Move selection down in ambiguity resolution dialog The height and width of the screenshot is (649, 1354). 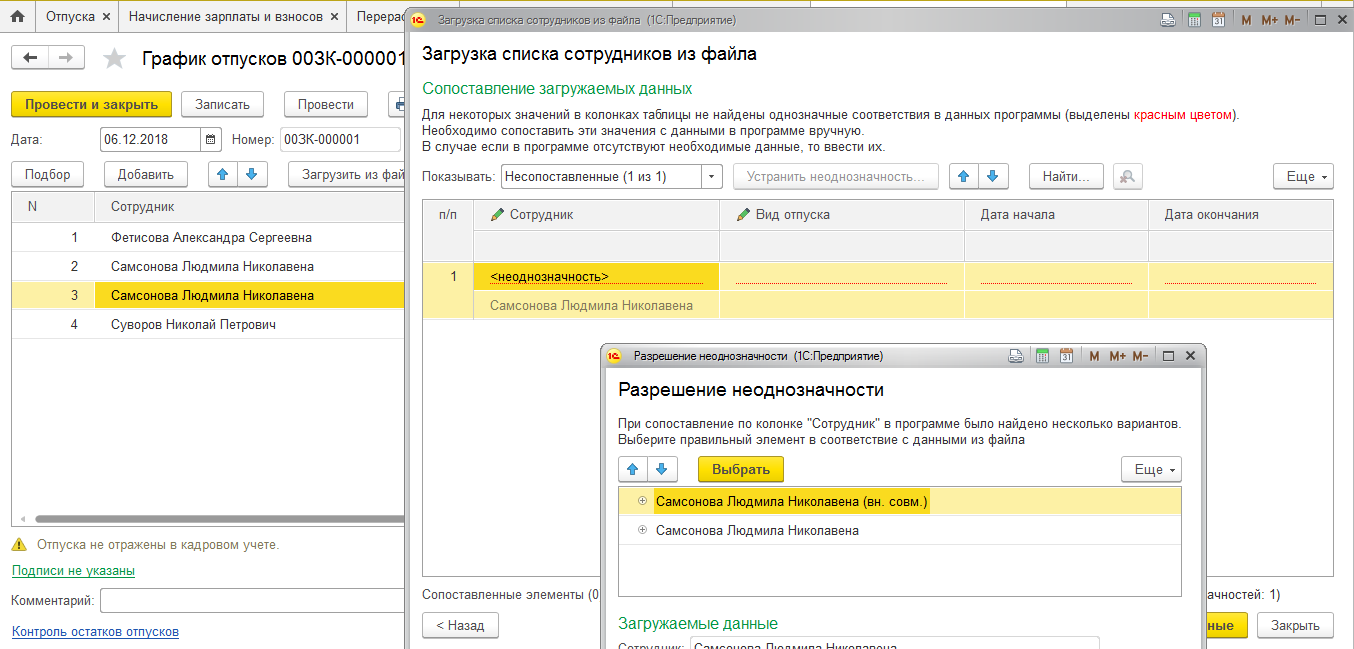pos(662,469)
